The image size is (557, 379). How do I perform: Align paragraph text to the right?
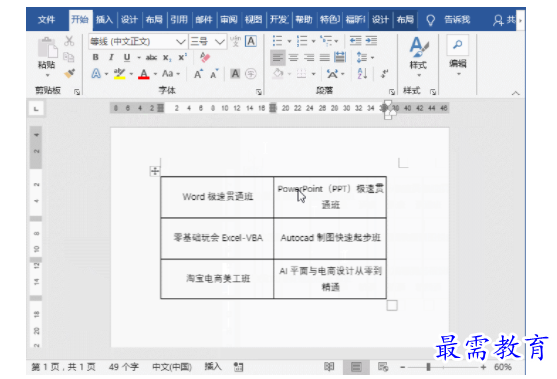point(309,58)
